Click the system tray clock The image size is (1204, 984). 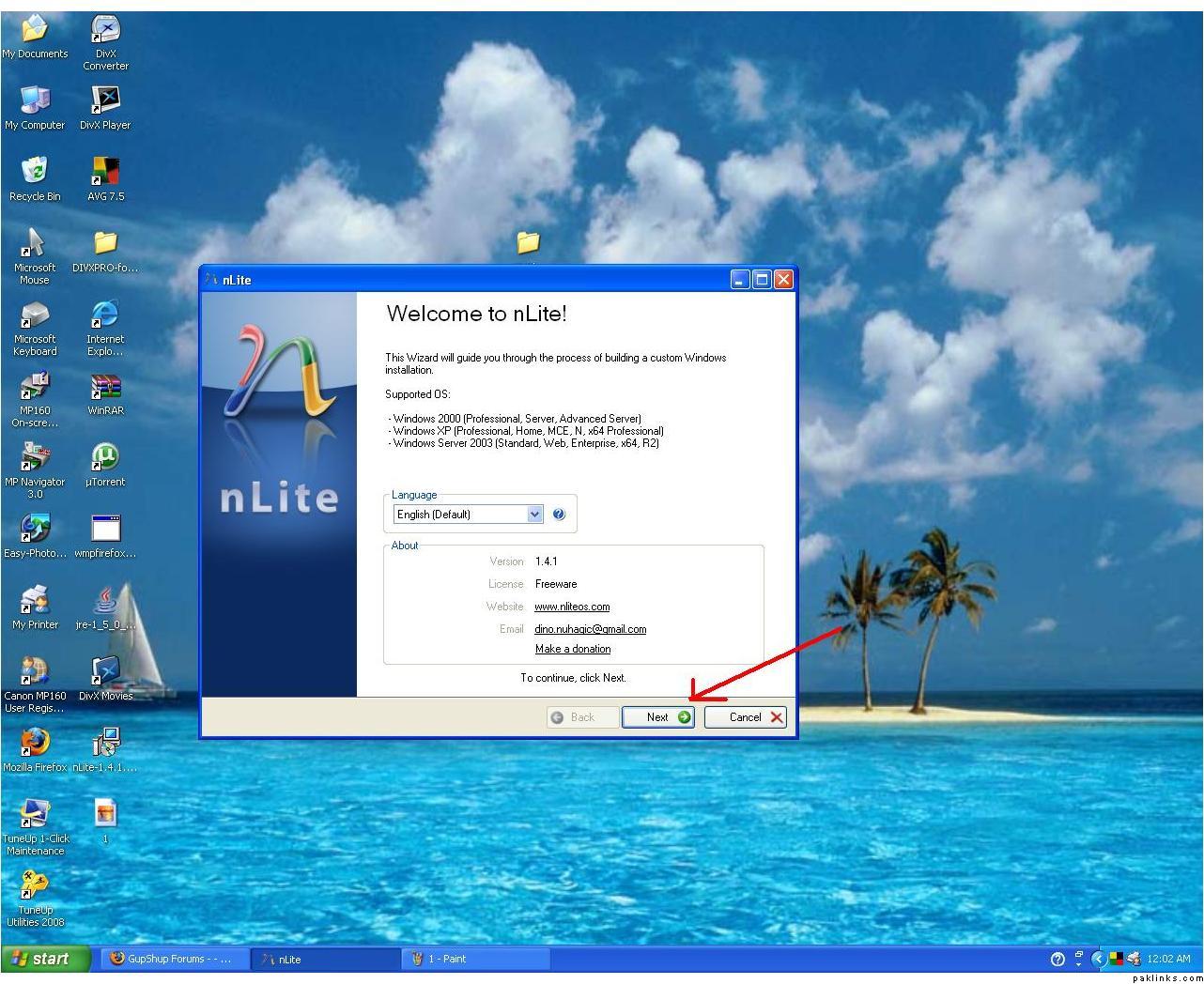(1168, 959)
